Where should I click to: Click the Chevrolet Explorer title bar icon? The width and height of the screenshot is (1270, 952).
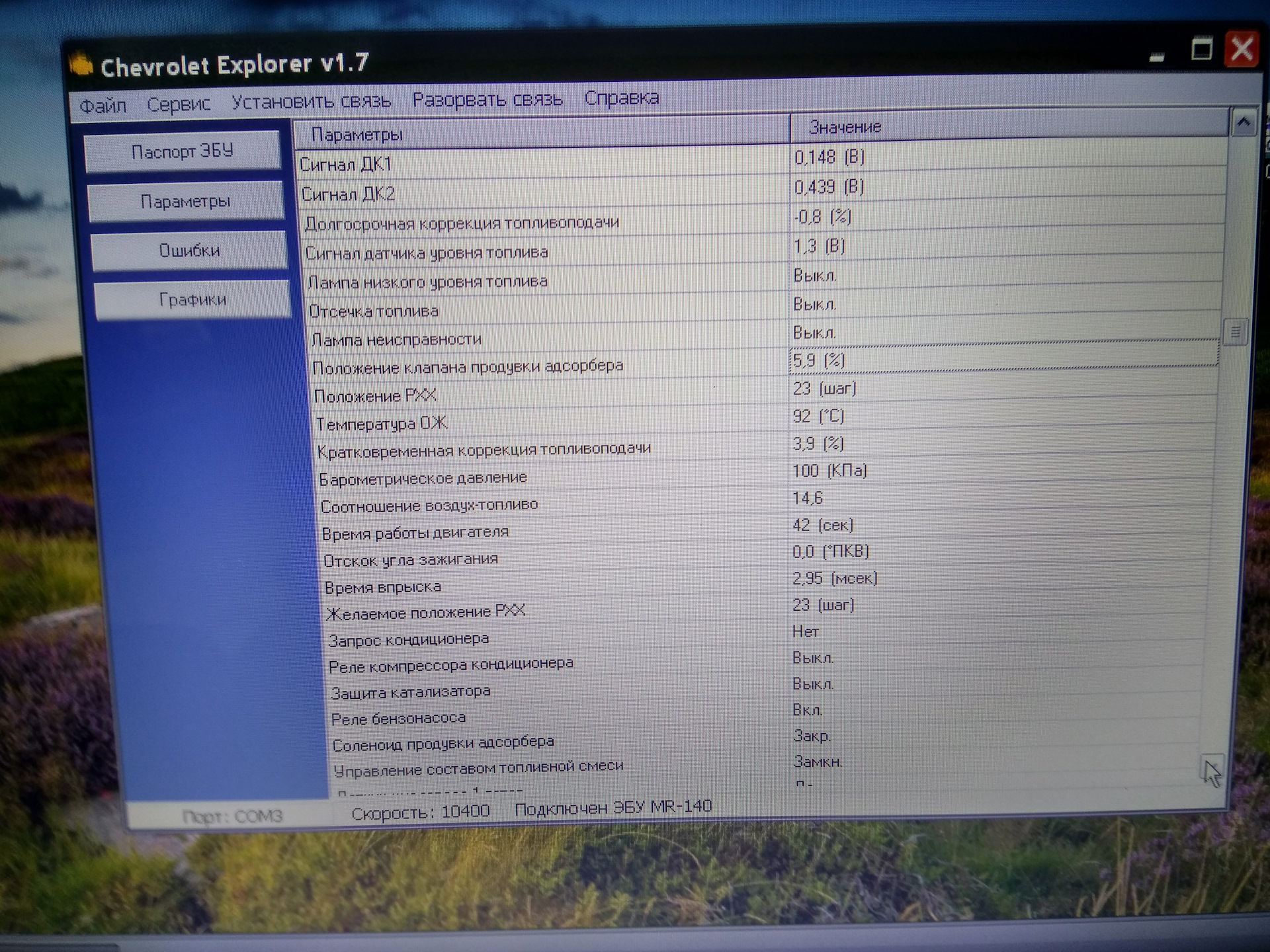[82, 65]
